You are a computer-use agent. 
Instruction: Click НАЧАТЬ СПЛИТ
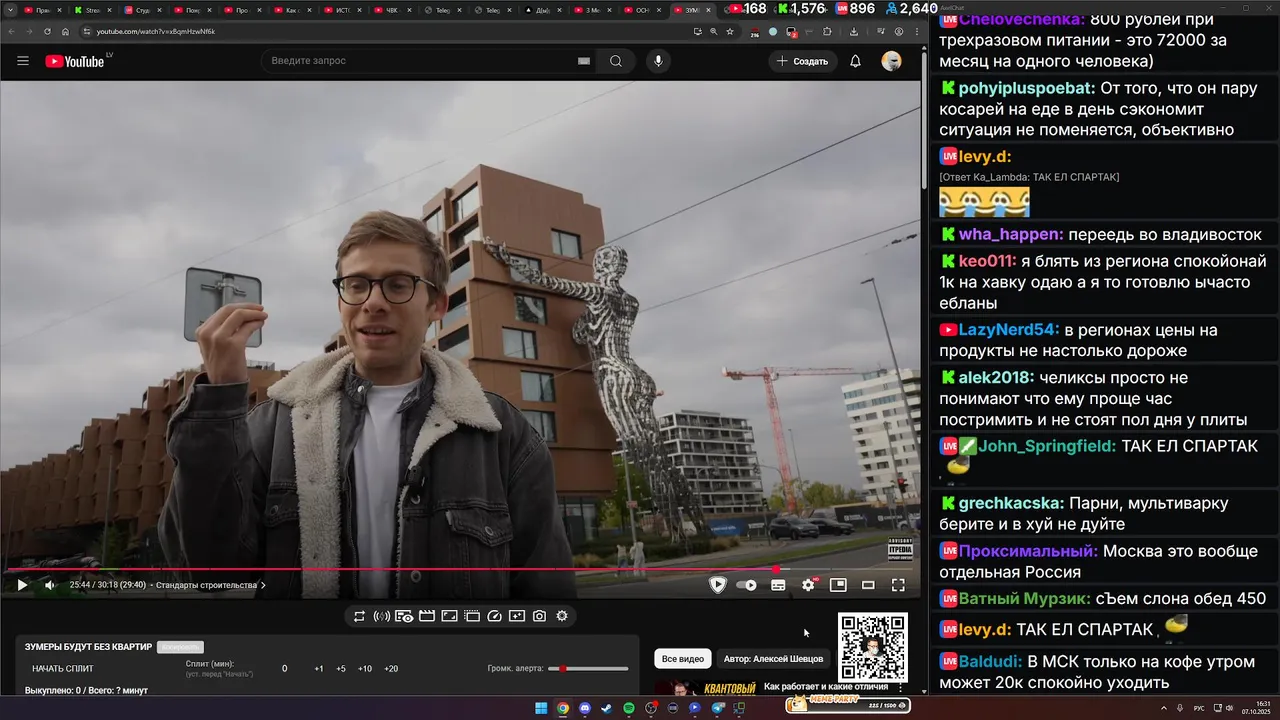coord(63,669)
